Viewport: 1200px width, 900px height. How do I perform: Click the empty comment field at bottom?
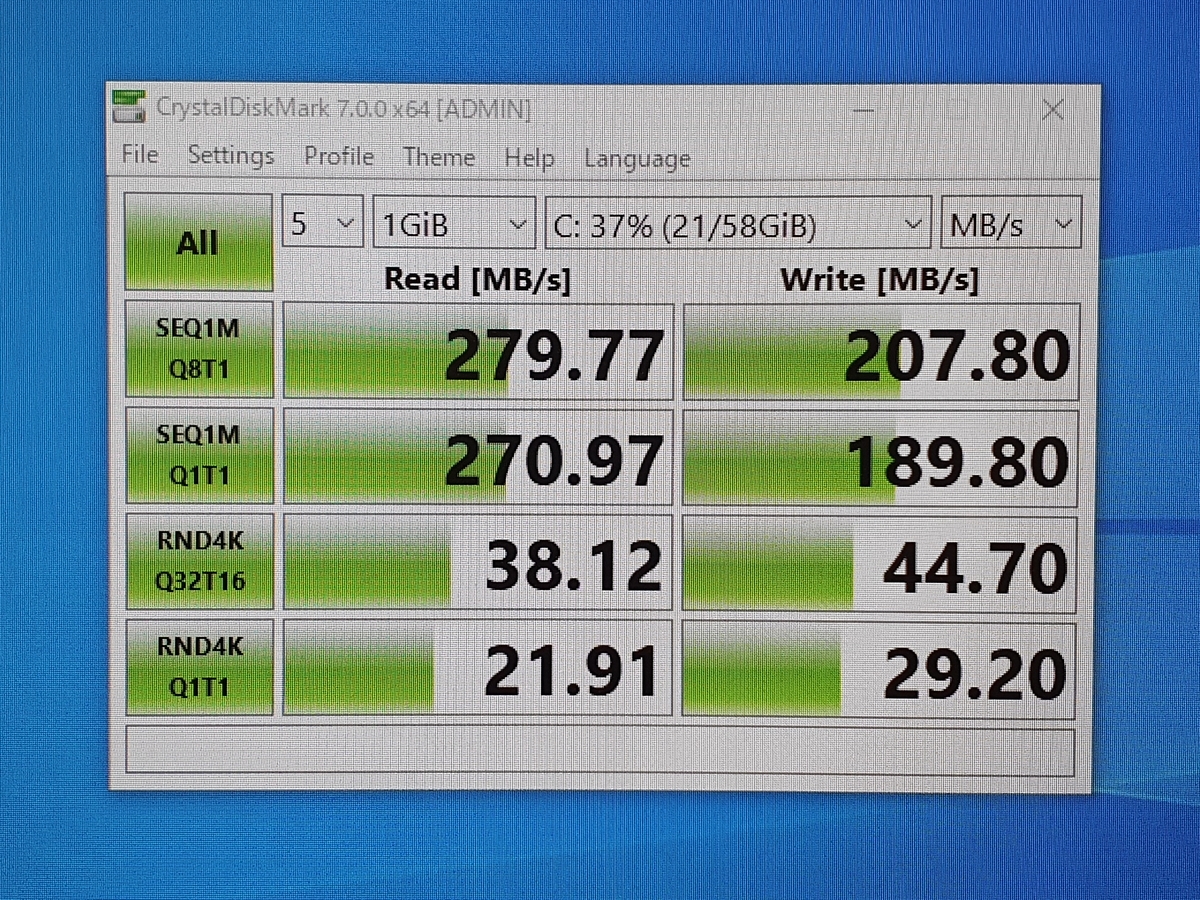click(x=600, y=750)
